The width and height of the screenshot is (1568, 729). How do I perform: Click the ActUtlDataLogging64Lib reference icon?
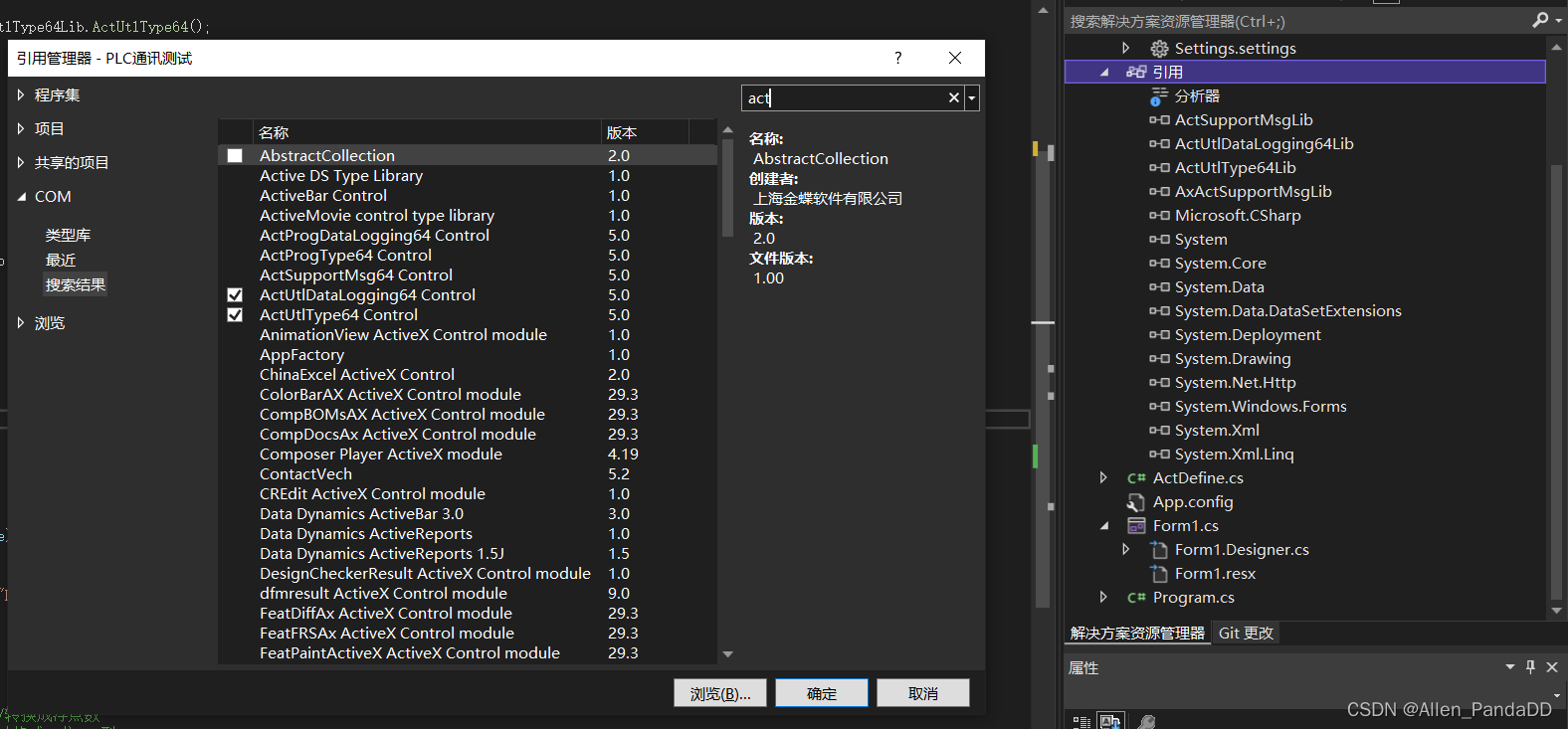point(1159,144)
